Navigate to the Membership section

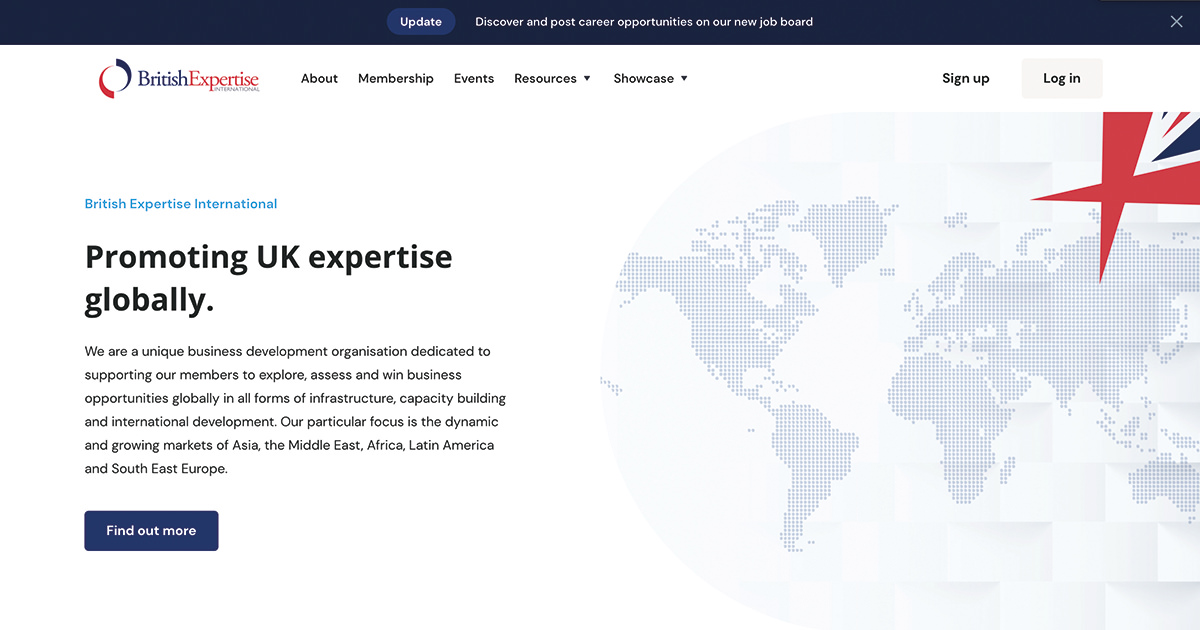(x=396, y=78)
